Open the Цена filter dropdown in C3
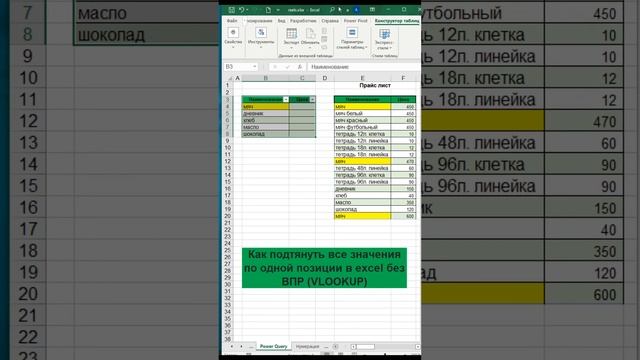 pyautogui.click(x=312, y=100)
